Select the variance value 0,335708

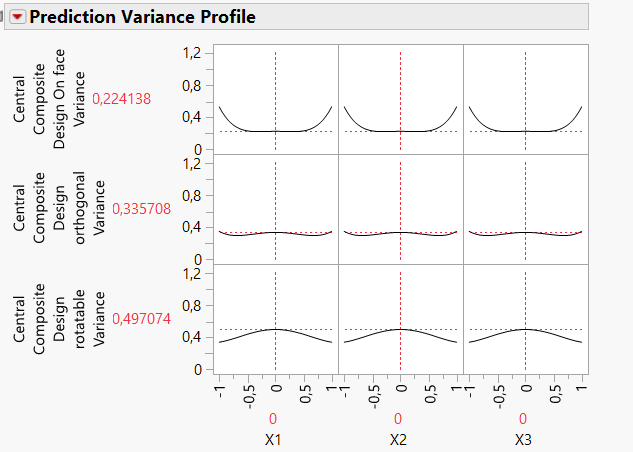[141, 209]
